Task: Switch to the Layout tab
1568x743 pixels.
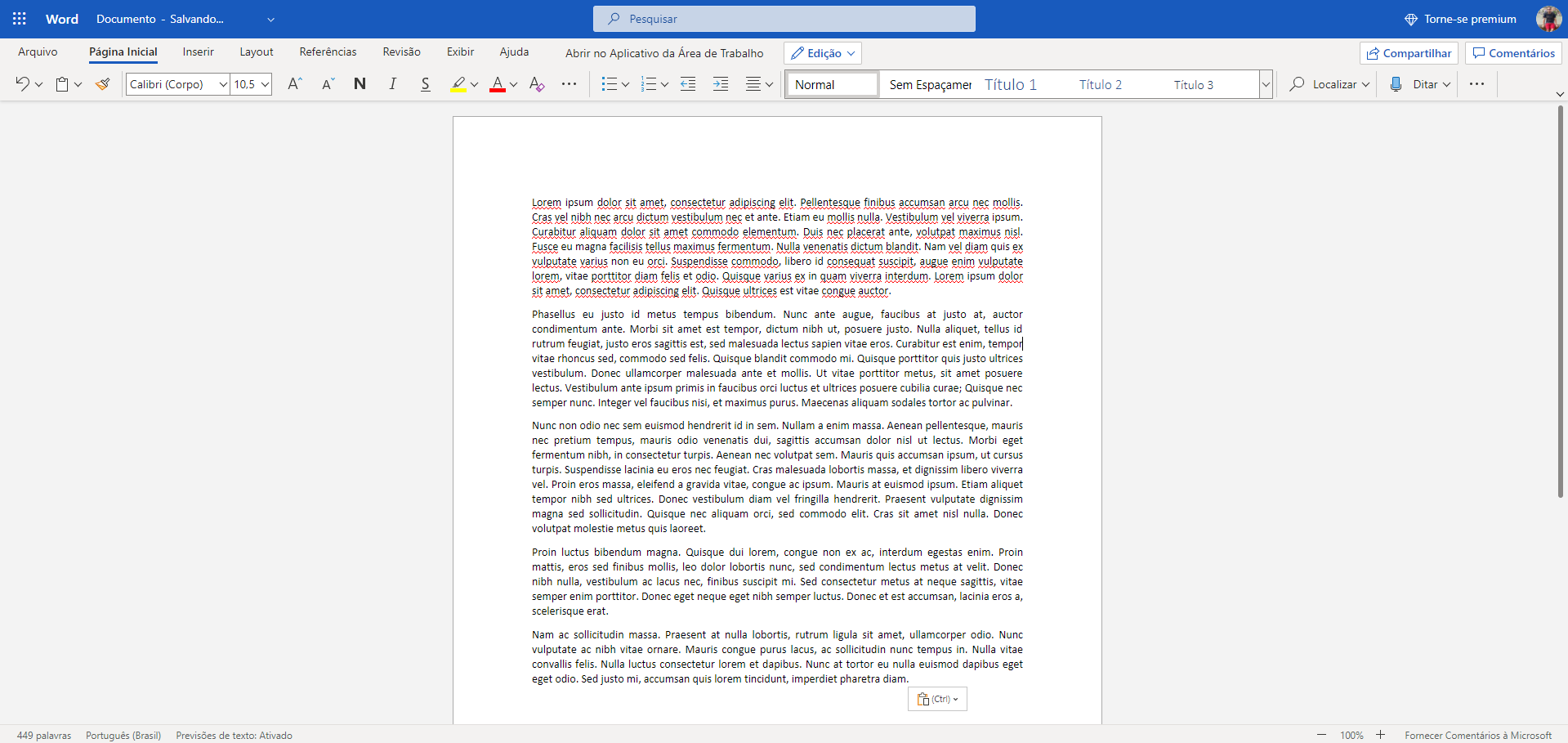Action: (257, 52)
